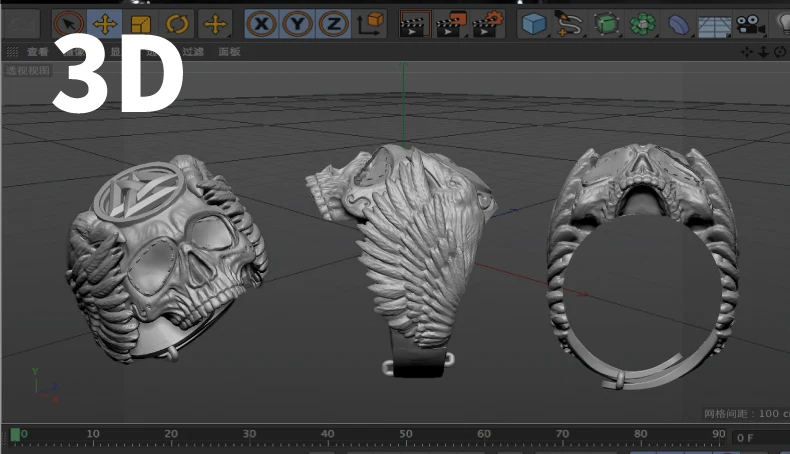Jump to frame 70 on timeline
Image resolution: width=790 pixels, height=454 pixels.
tap(562, 434)
